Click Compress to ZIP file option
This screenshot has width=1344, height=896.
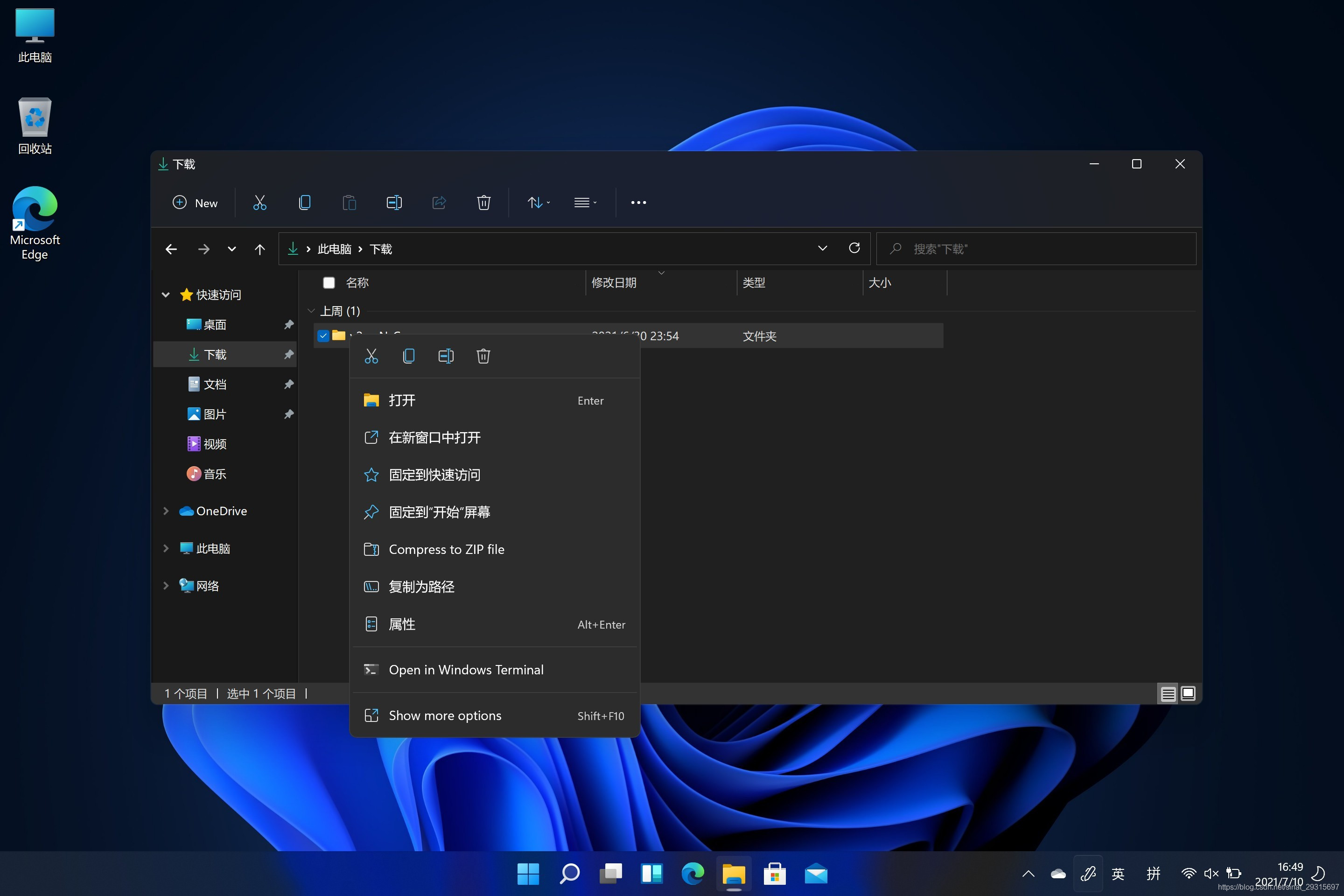coord(446,549)
